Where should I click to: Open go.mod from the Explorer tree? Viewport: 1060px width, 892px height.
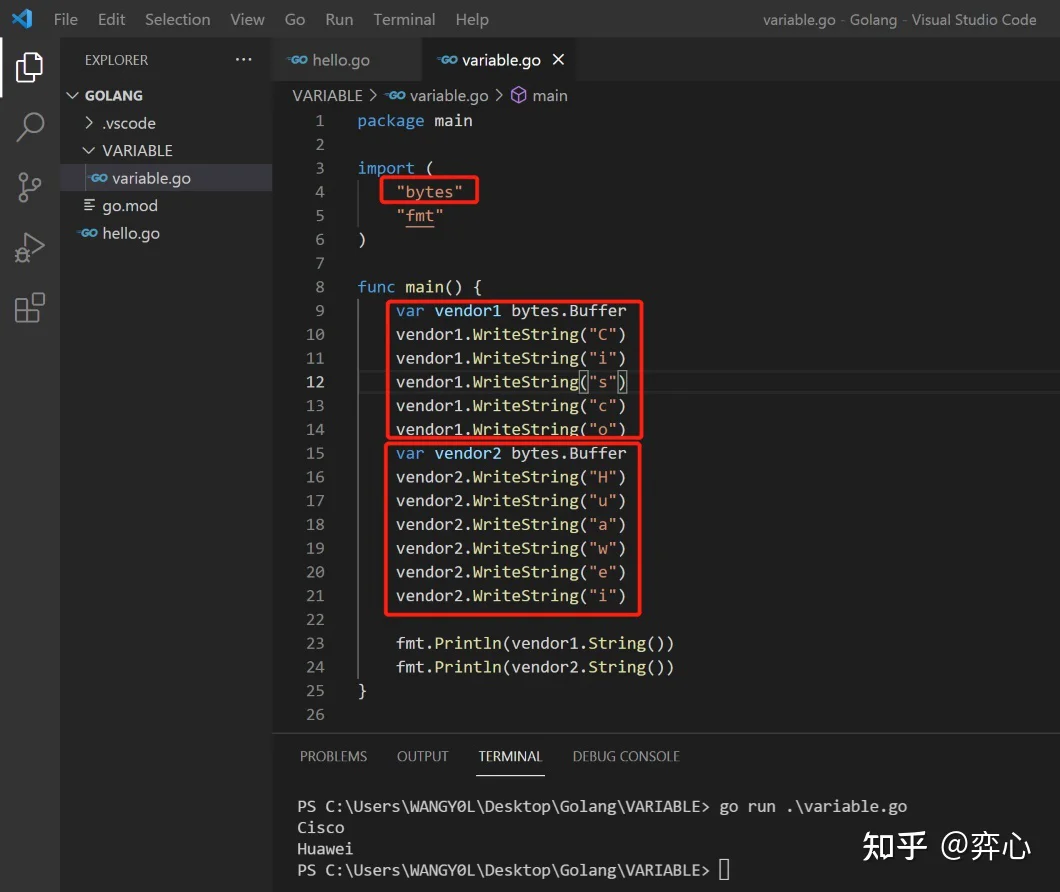pos(166,206)
